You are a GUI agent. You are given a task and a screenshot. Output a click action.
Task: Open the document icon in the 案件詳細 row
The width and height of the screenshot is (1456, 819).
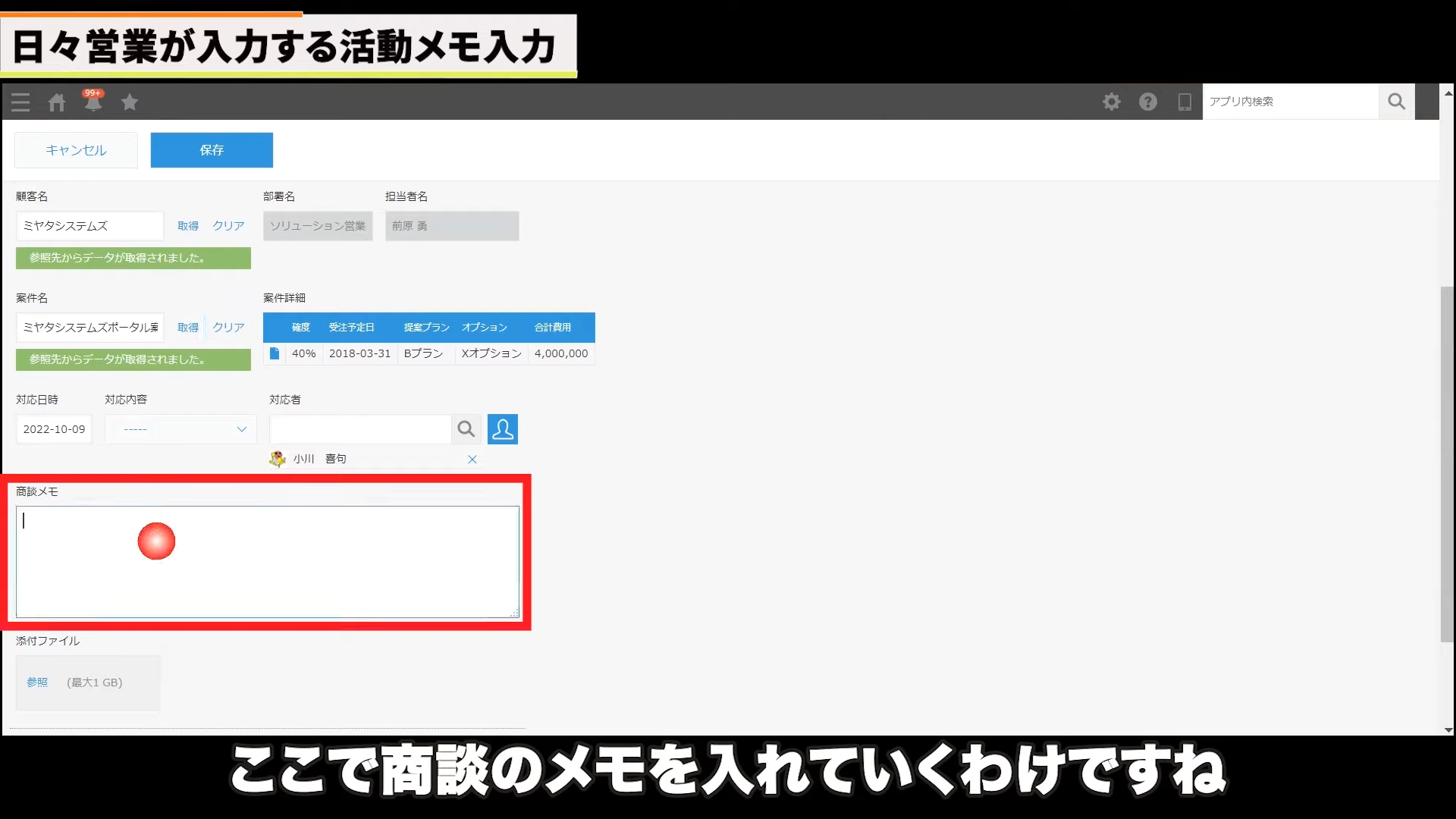pyautogui.click(x=275, y=353)
